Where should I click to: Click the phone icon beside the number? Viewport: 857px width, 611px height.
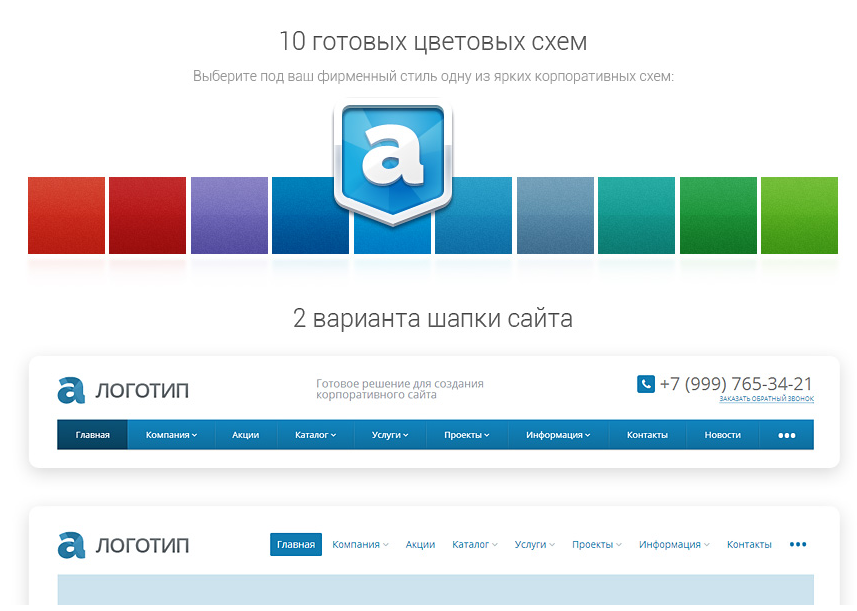(x=645, y=384)
